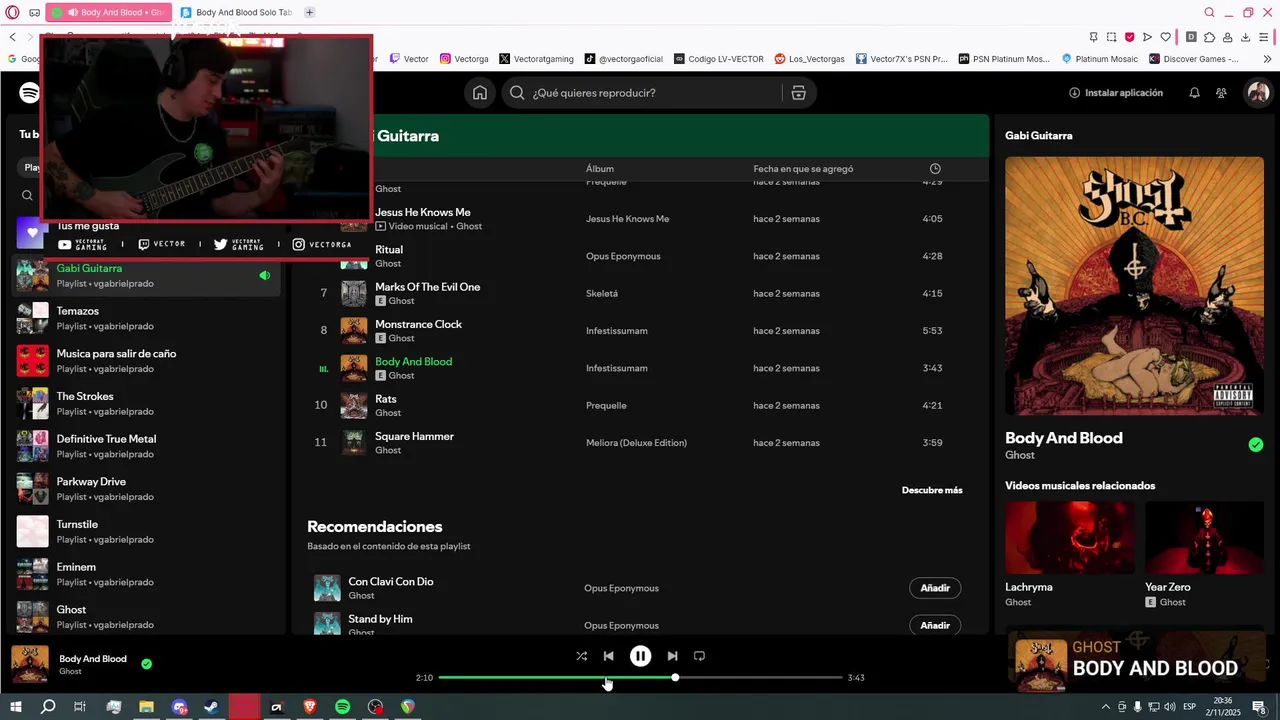Select Square Hammer track
This screenshot has height=720, width=1280.
(x=640, y=443)
